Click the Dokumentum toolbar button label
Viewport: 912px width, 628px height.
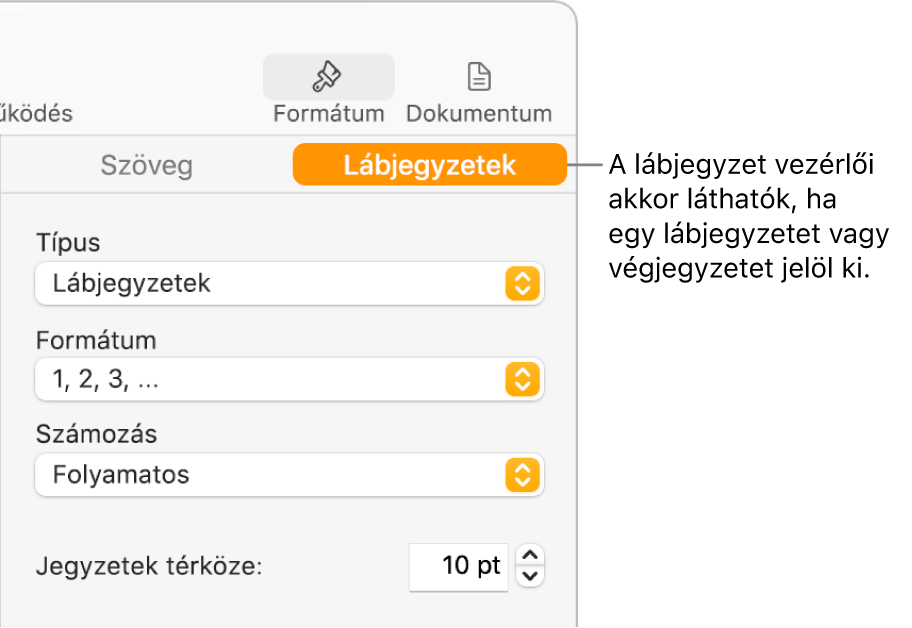[x=479, y=113]
